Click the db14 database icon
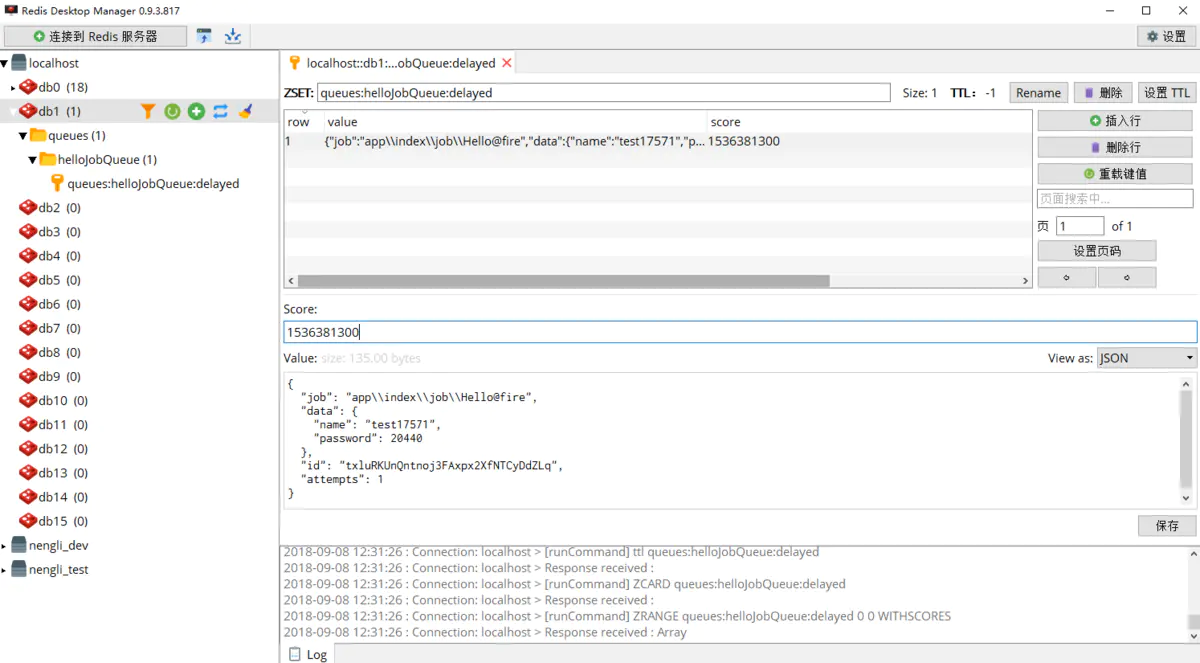This screenshot has height=663, width=1200. pyautogui.click(x=28, y=497)
